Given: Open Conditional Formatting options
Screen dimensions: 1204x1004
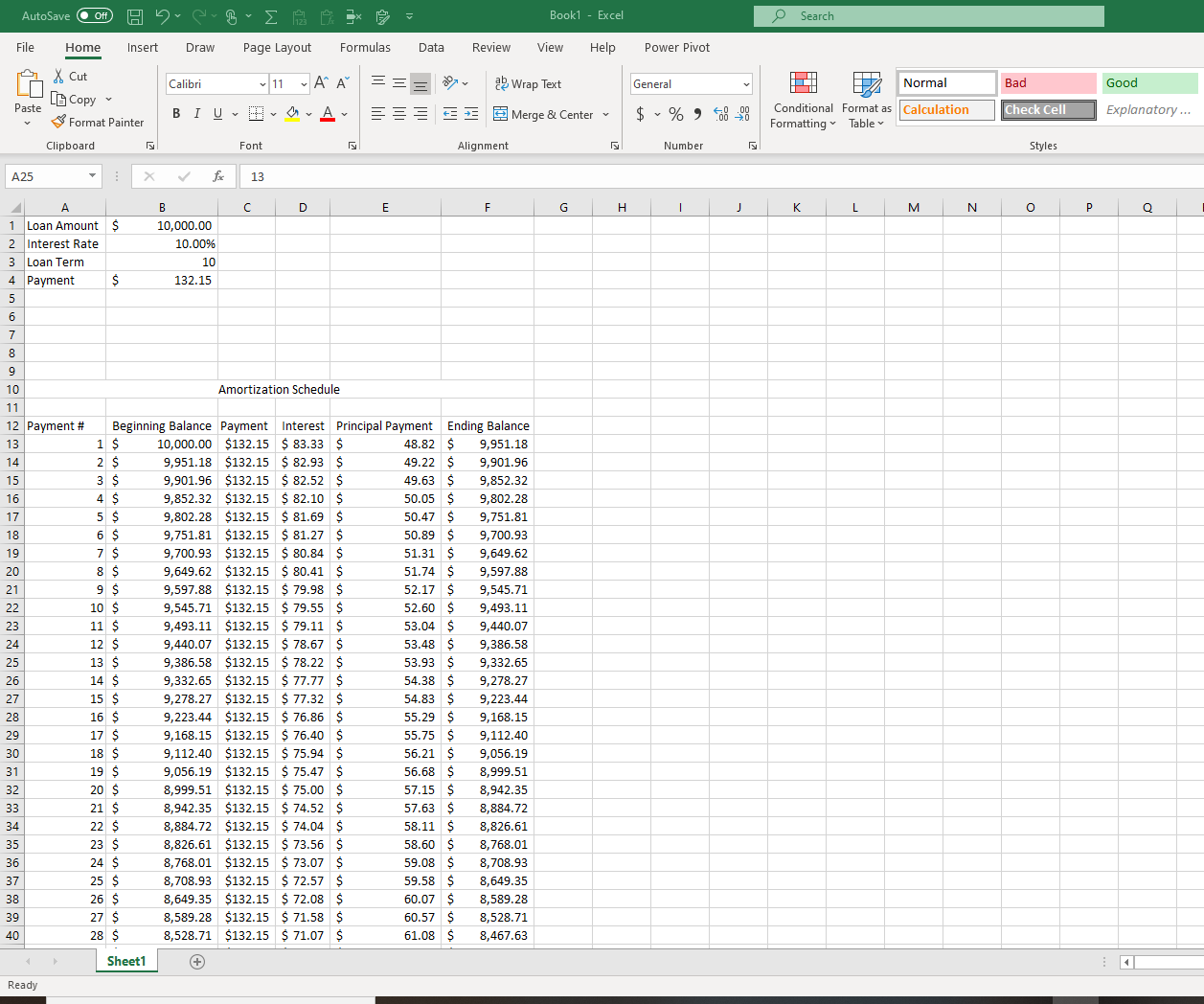Looking at the screenshot, I should 803,100.
